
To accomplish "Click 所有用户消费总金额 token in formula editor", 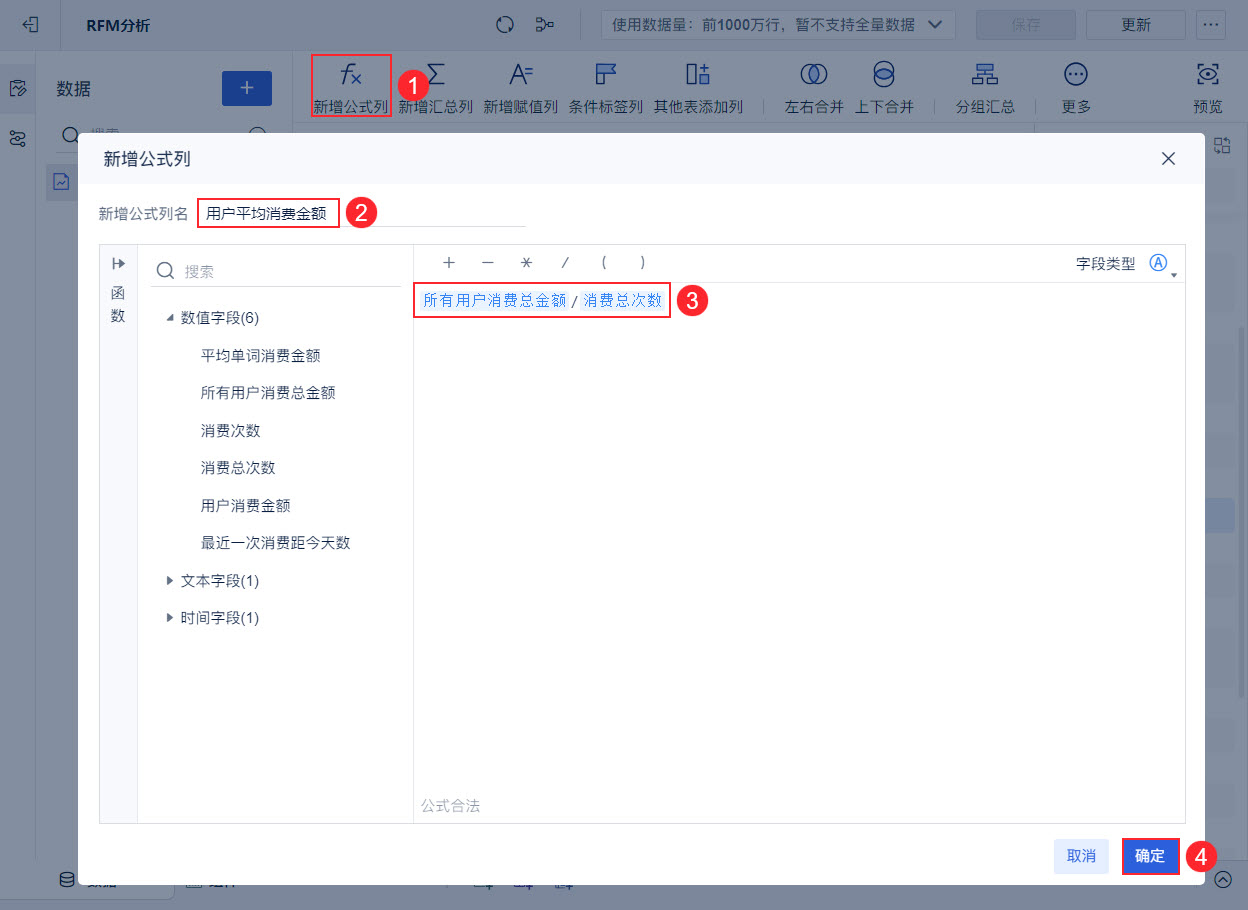I will coord(495,300).
